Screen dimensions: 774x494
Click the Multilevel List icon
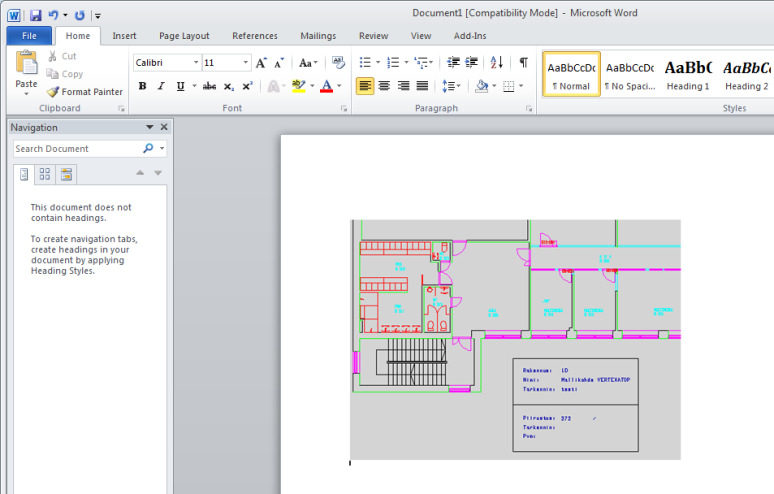pyautogui.click(x=421, y=63)
